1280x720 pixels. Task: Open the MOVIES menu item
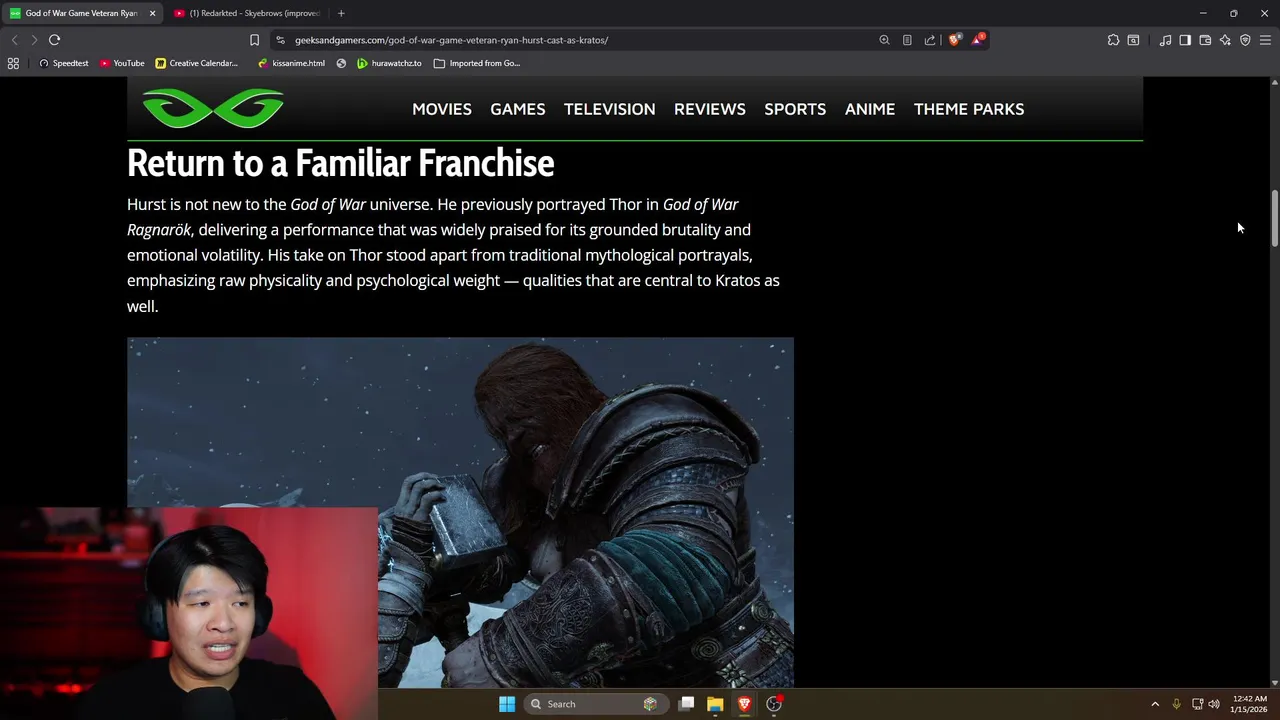pyautogui.click(x=442, y=109)
